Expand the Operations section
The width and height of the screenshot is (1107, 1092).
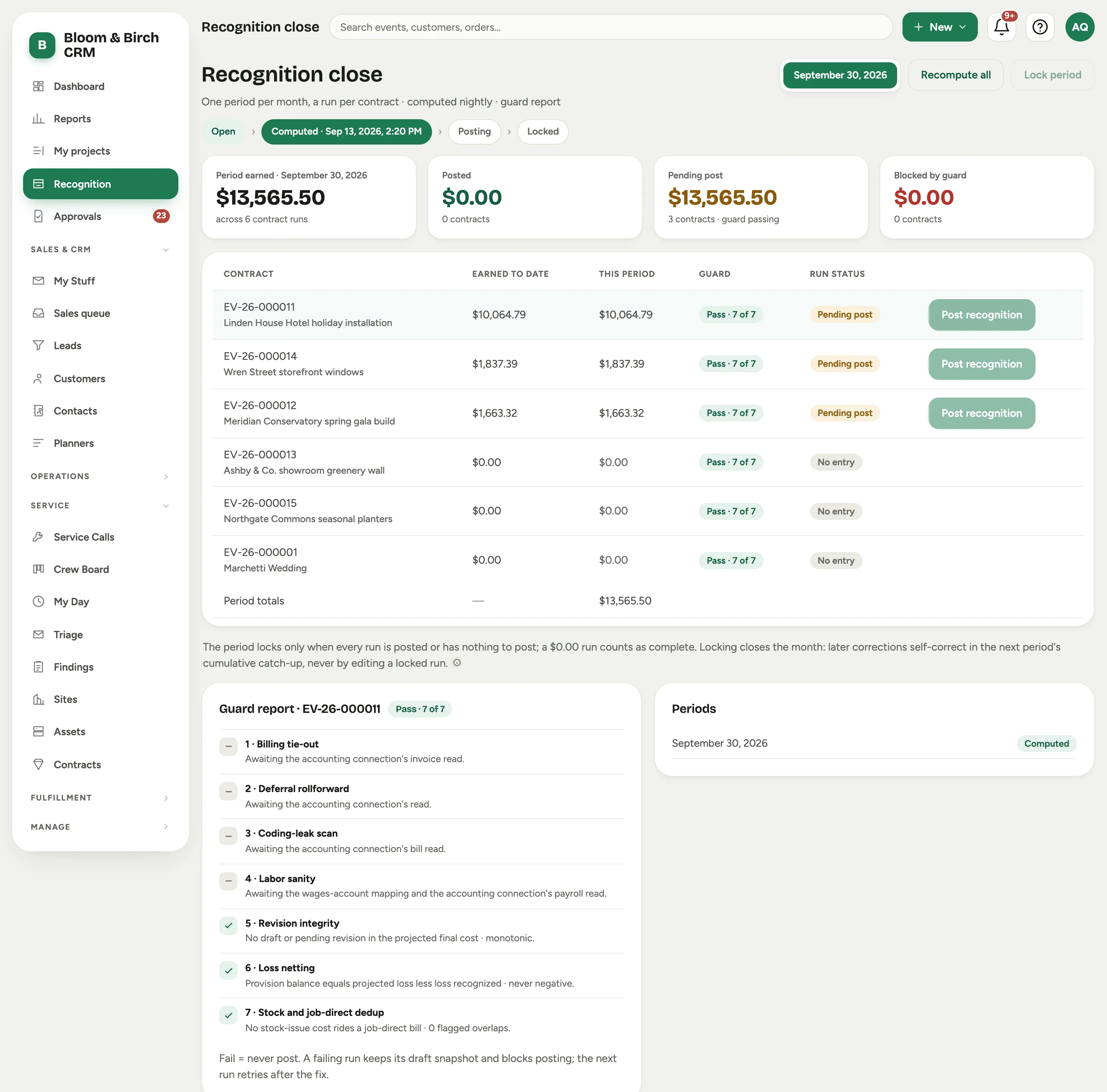pos(100,476)
